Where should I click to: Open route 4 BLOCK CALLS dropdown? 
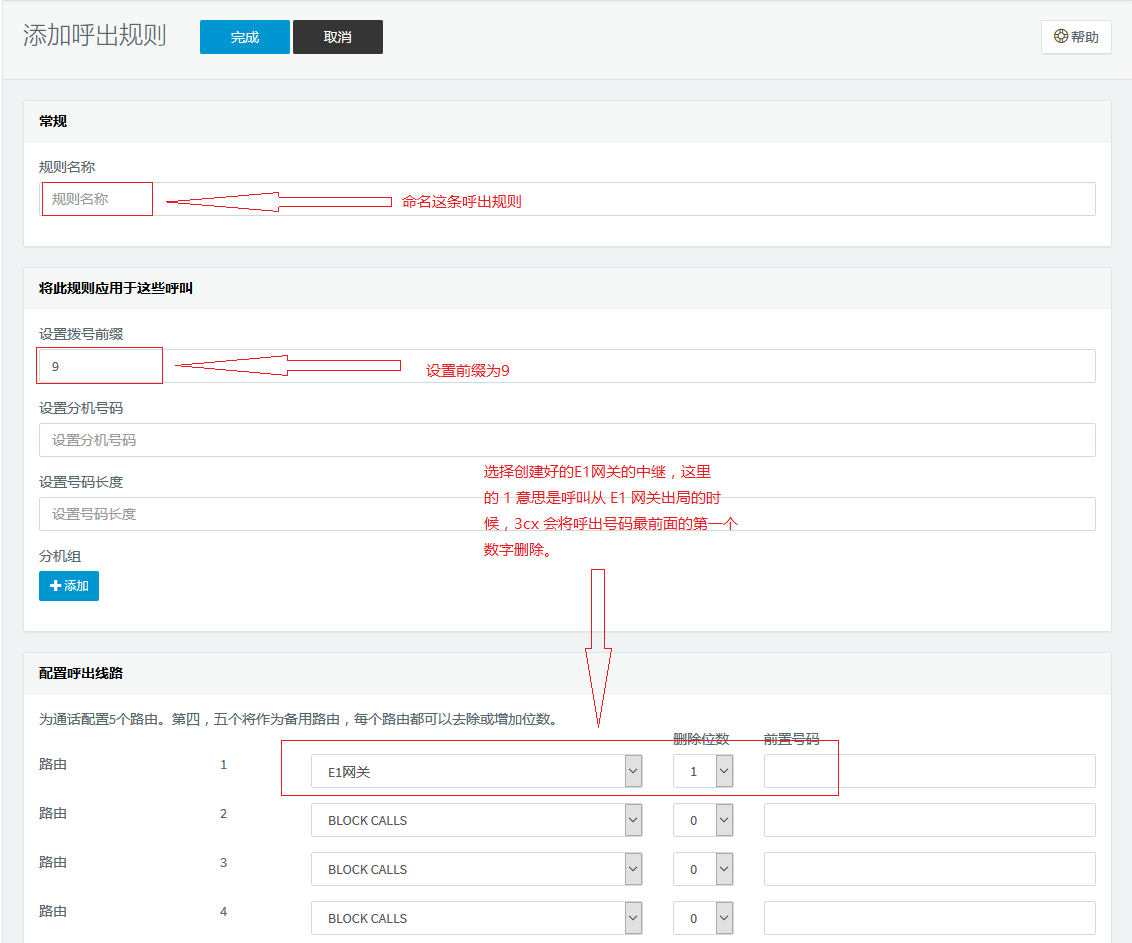tap(476, 918)
